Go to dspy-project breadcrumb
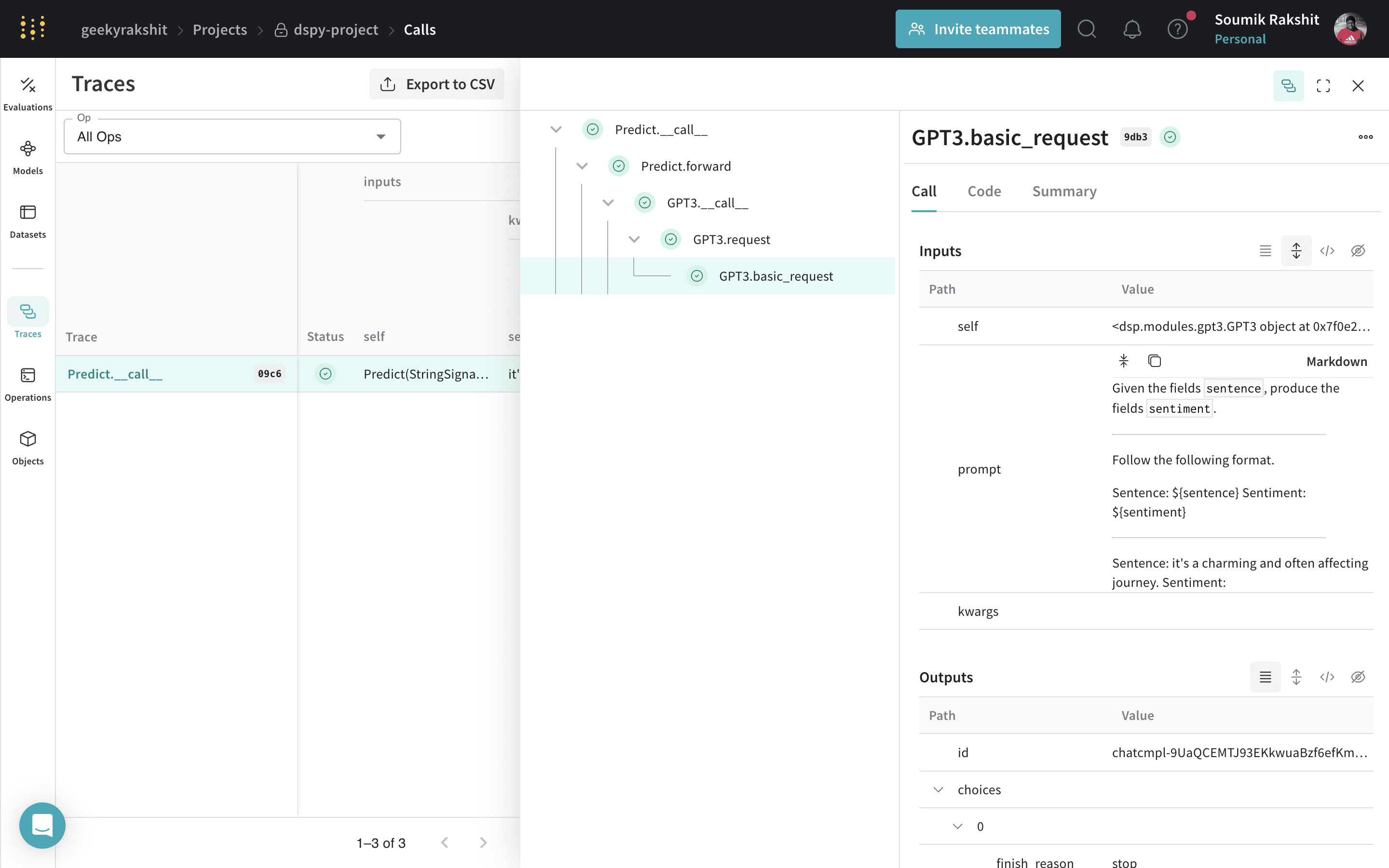Screen dimensions: 1389x868 pyautogui.click(x=326, y=29)
